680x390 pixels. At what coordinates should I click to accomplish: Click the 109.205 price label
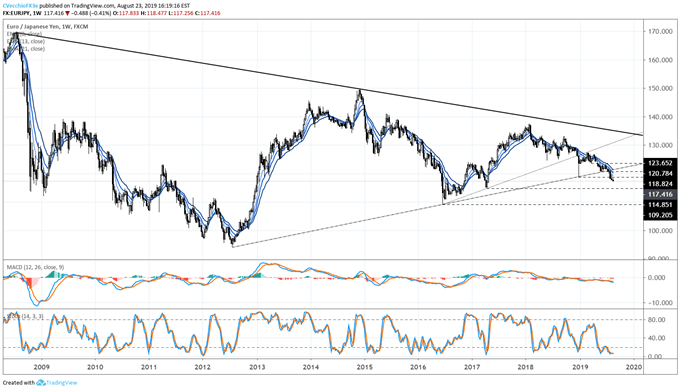660,215
